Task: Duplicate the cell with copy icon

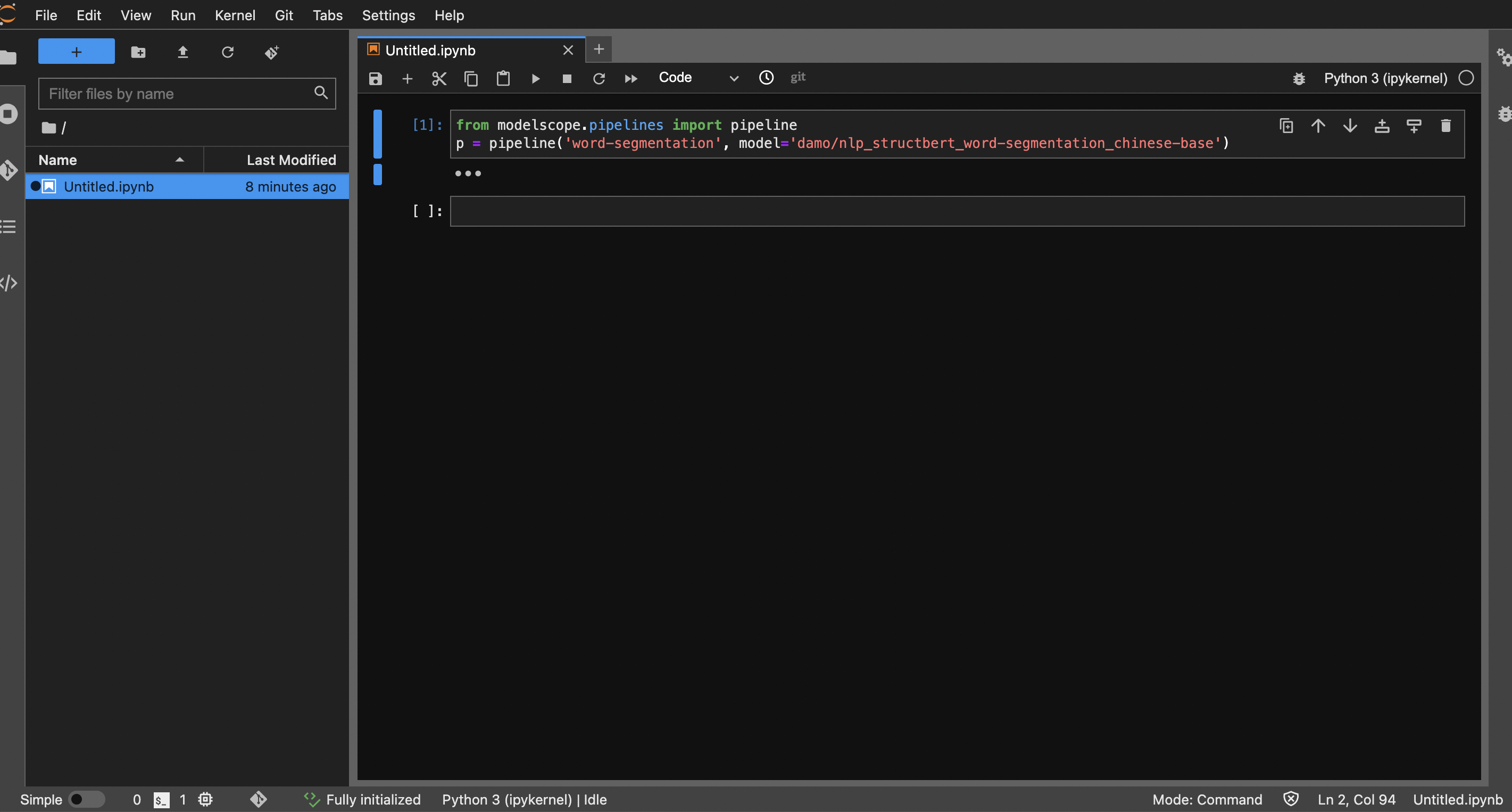Action: [1286, 126]
